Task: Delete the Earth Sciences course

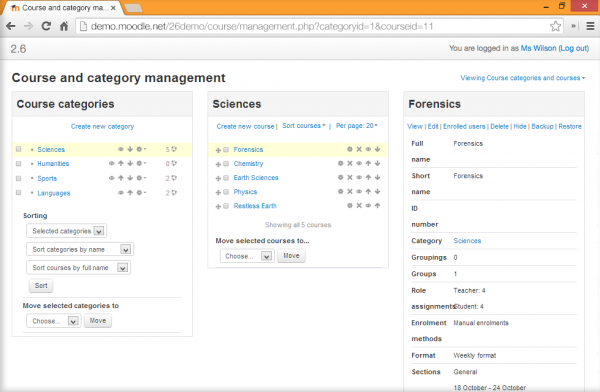Action: click(350, 178)
